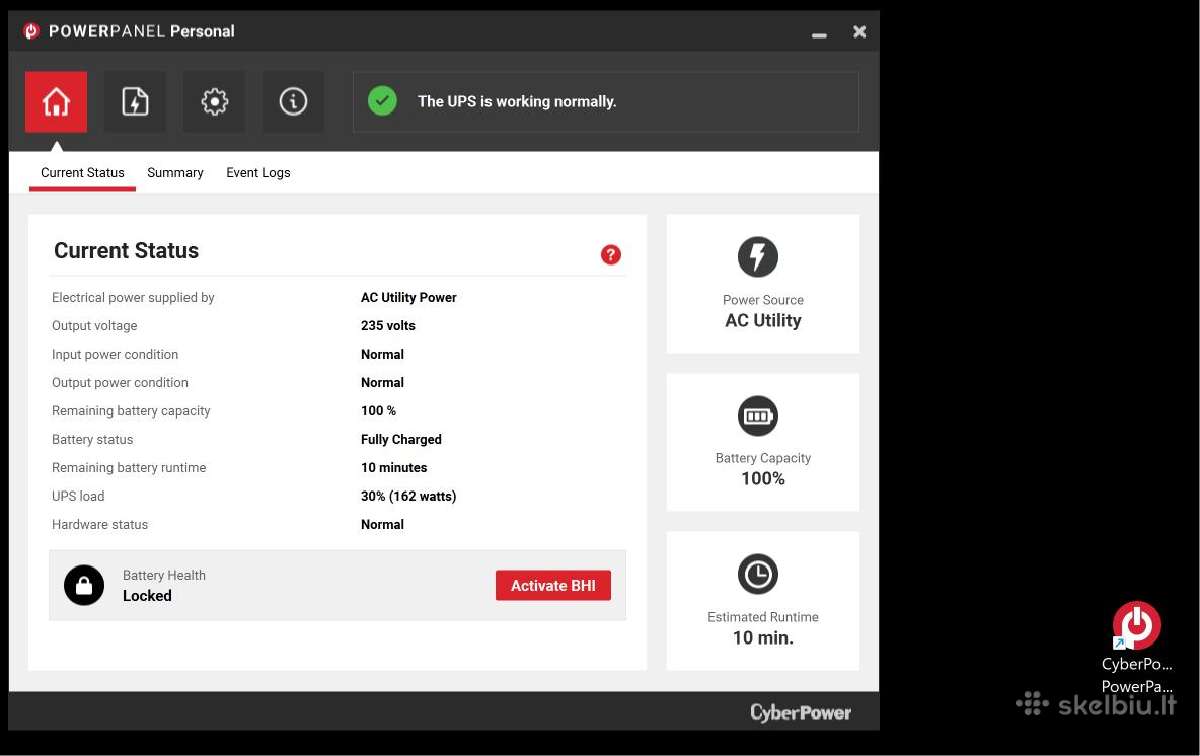
Task: Click the Battery Capacity battery icon
Action: click(758, 416)
